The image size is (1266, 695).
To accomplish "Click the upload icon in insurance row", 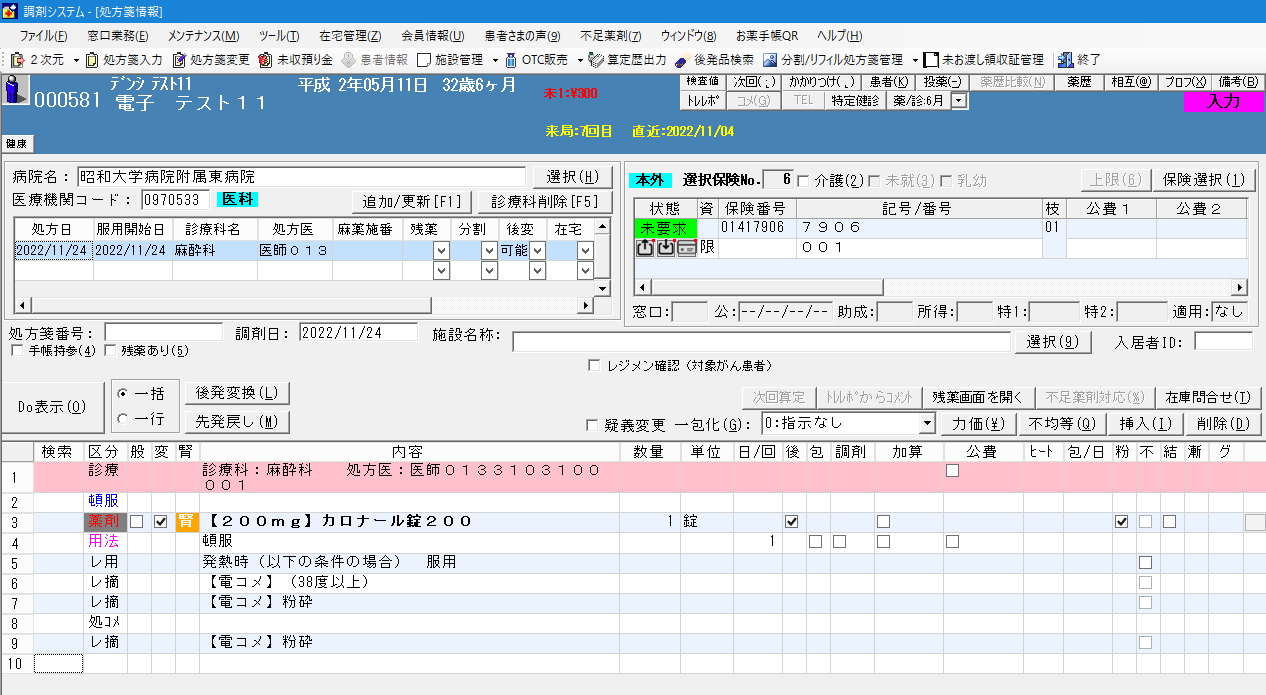I will click(645, 248).
